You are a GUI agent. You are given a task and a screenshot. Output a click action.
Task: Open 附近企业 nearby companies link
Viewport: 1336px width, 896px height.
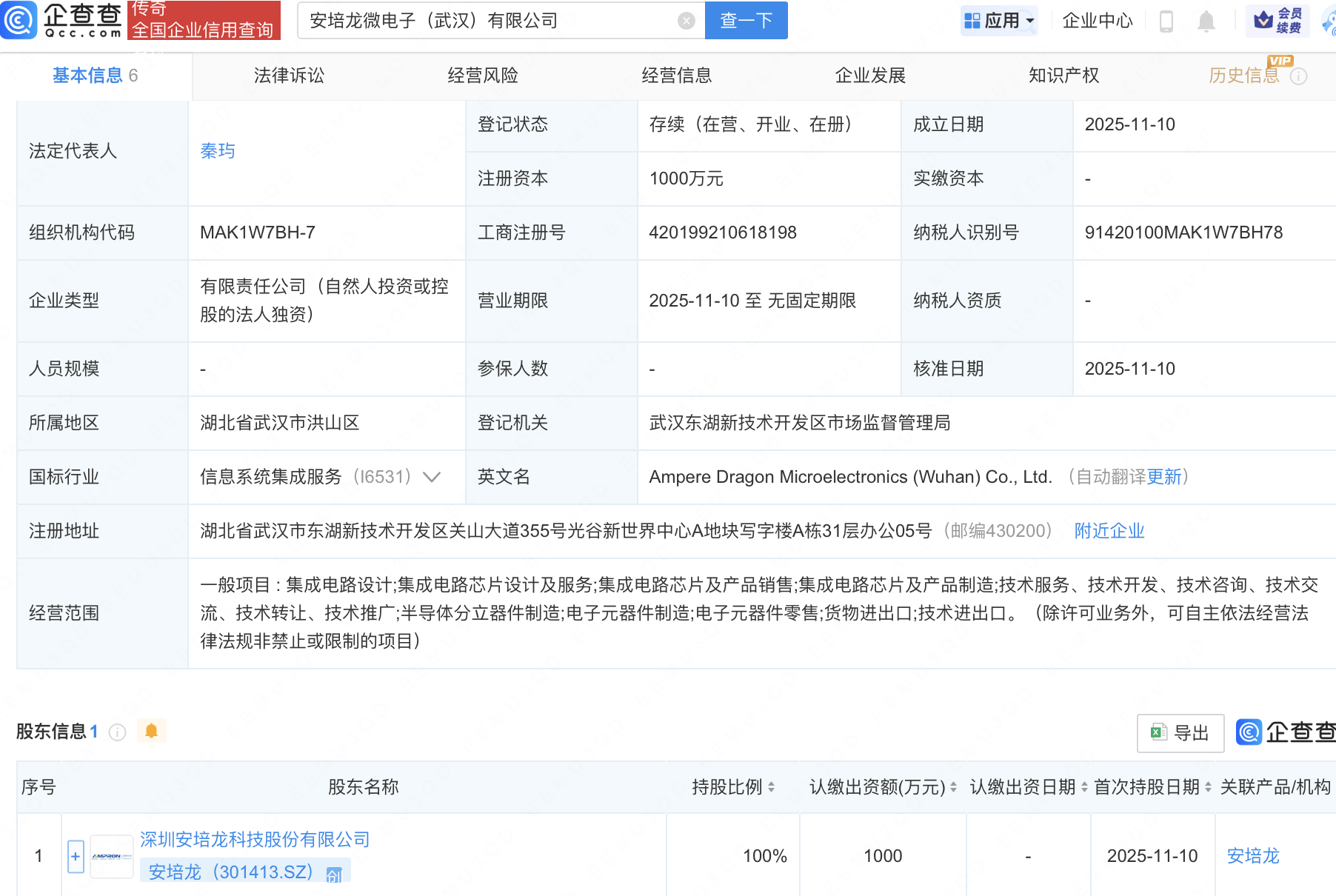click(1109, 531)
